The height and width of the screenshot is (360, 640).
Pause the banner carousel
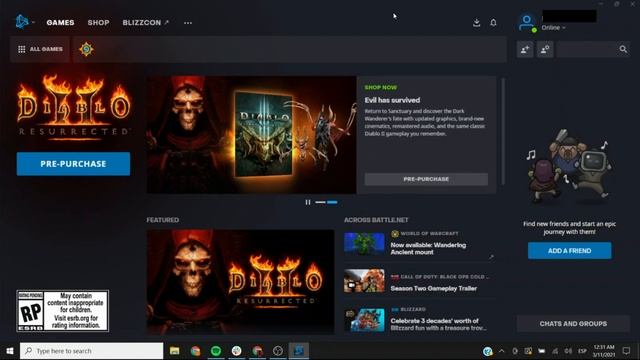click(308, 202)
